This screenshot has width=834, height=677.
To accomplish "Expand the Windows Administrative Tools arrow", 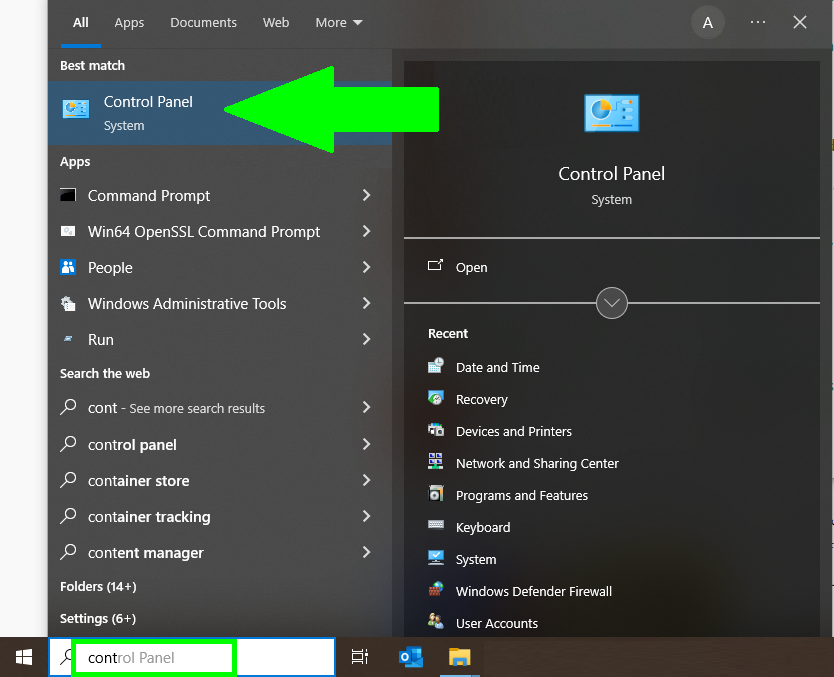I will (366, 304).
